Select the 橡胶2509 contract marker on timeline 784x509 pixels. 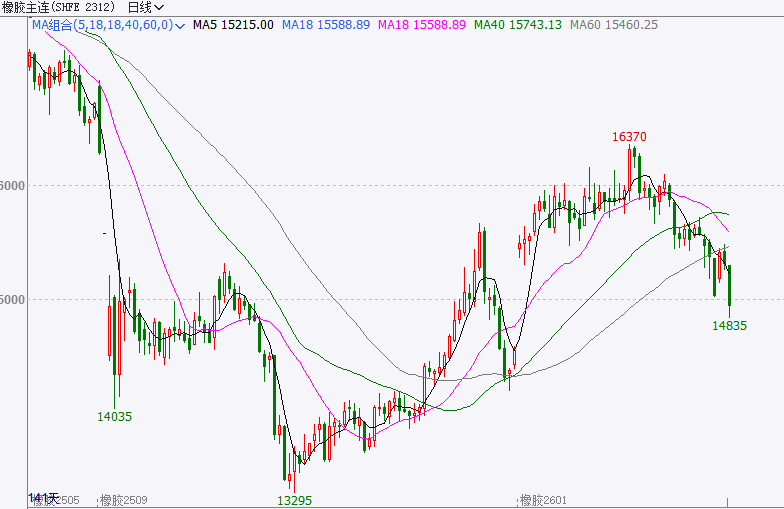[123, 500]
